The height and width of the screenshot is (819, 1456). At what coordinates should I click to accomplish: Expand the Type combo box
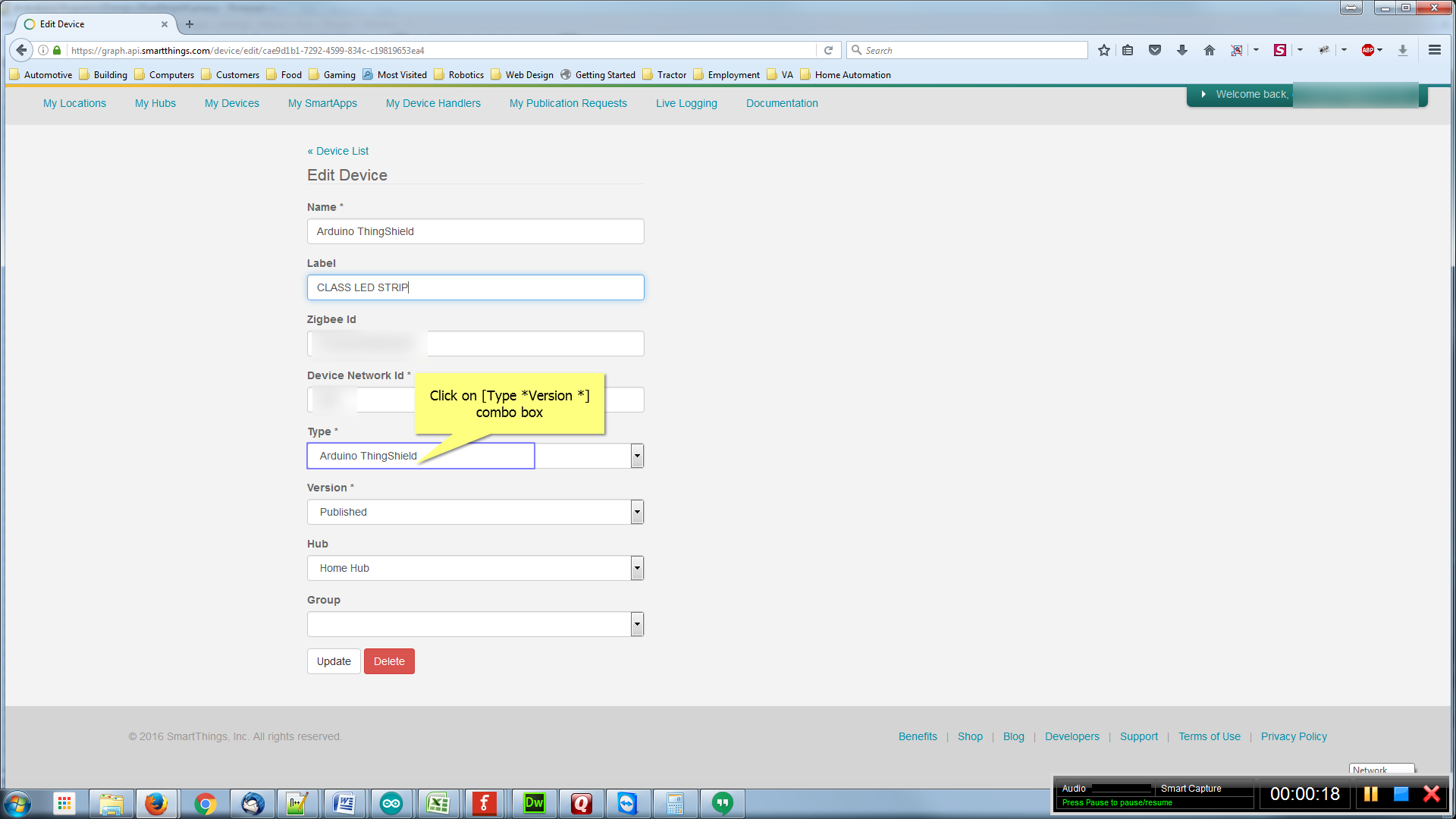click(x=637, y=456)
